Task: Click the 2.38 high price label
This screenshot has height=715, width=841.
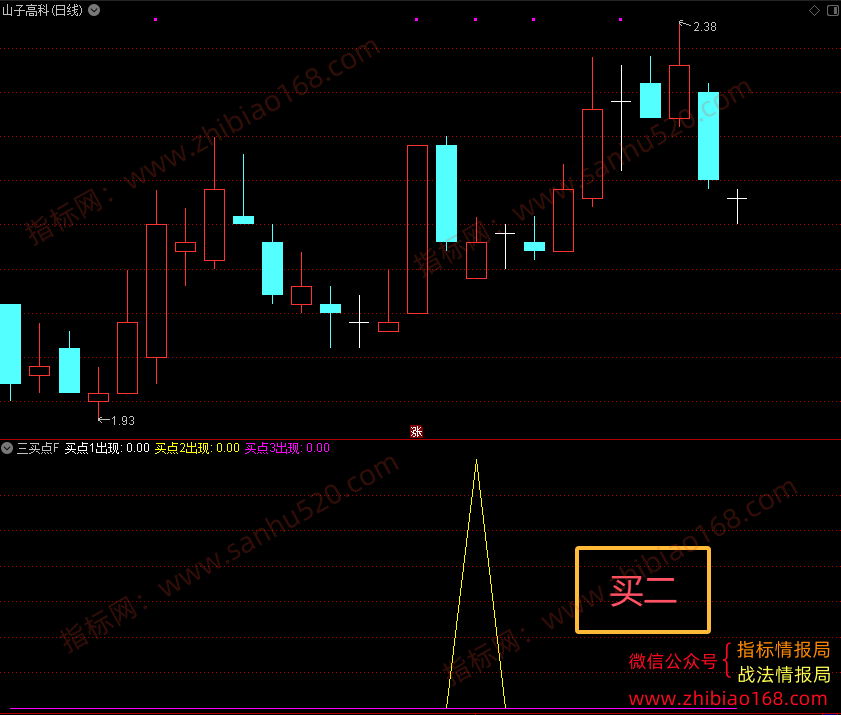Action: [x=705, y=26]
